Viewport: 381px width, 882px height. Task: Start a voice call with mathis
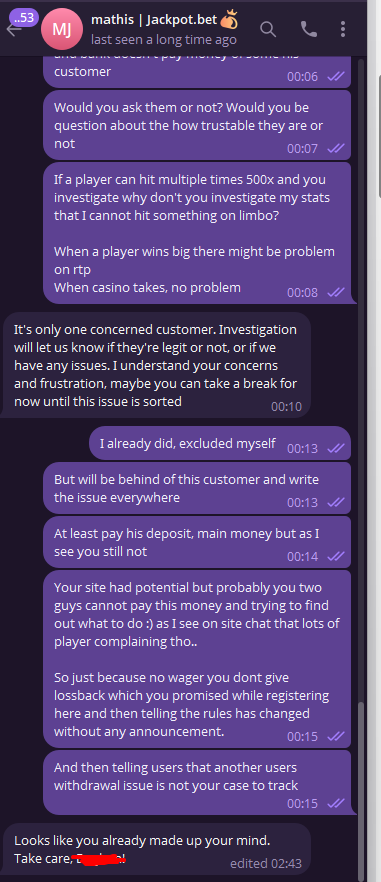(x=308, y=29)
